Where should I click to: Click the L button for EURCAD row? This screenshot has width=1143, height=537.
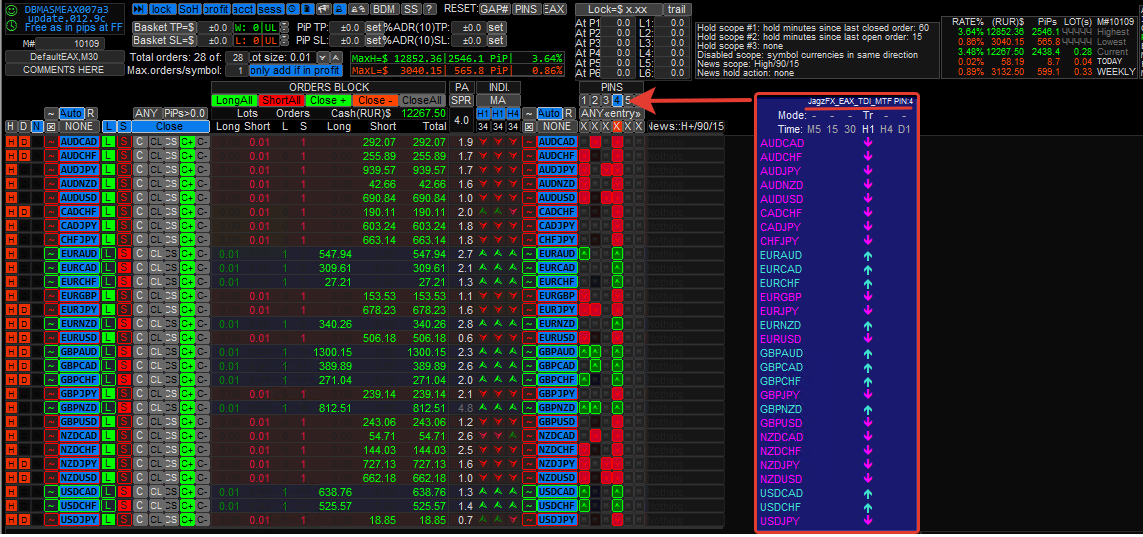coord(109,267)
